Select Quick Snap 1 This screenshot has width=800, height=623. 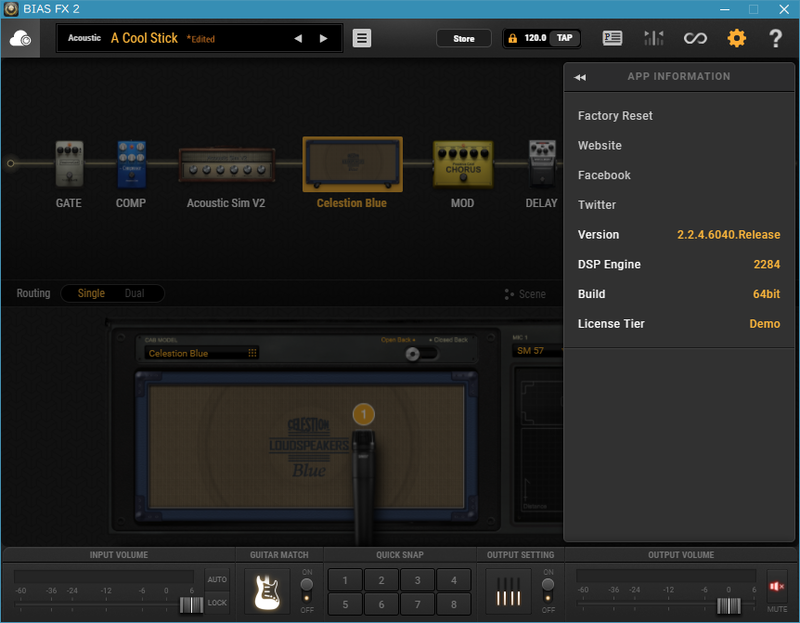pos(345,580)
